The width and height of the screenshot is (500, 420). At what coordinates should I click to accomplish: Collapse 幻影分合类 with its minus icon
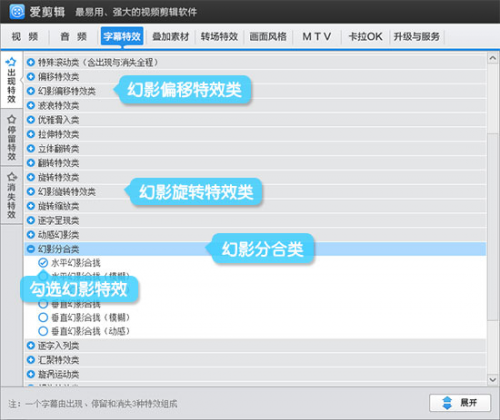pyautogui.click(x=31, y=249)
